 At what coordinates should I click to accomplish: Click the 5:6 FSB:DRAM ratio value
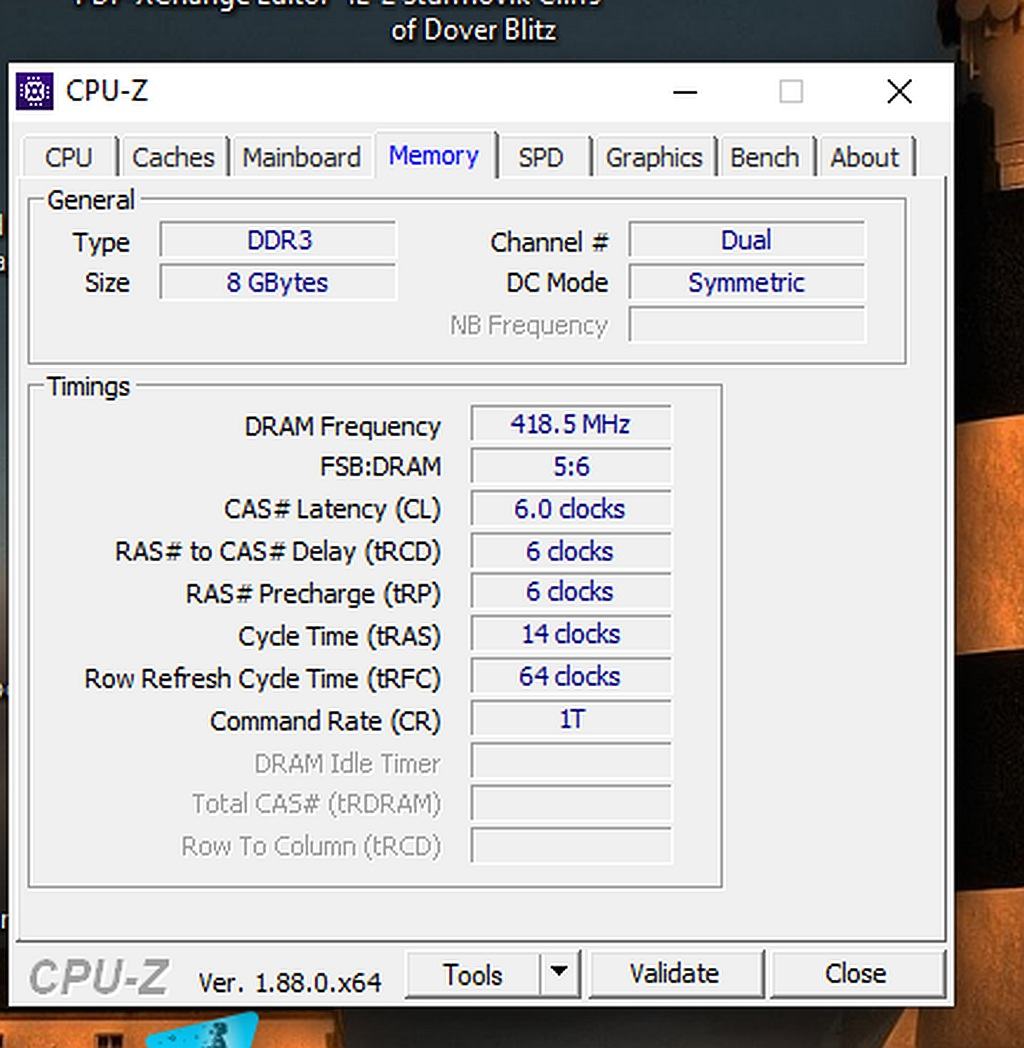coord(571,466)
